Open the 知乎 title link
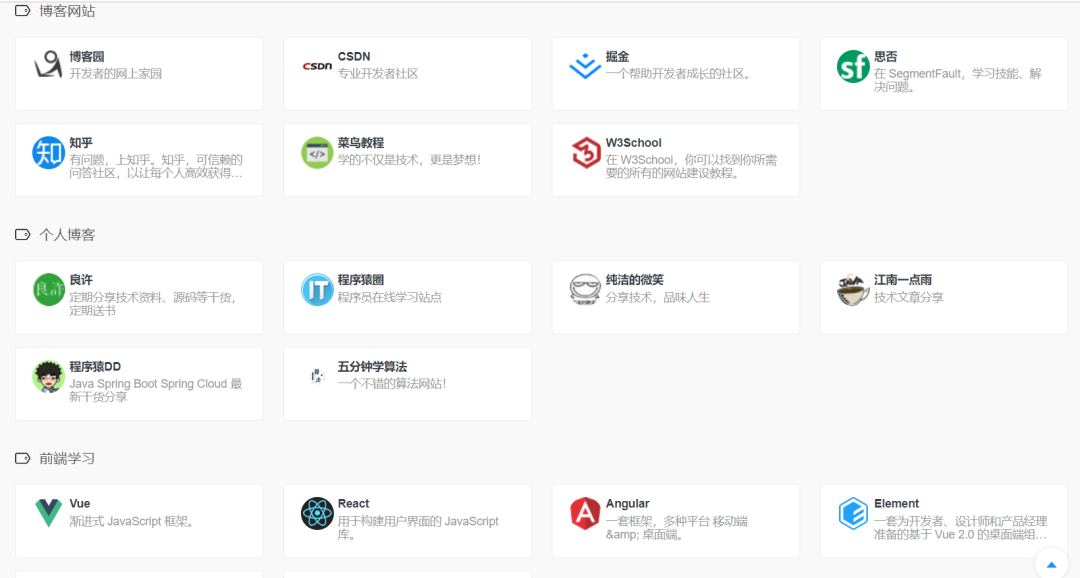 (x=81, y=143)
